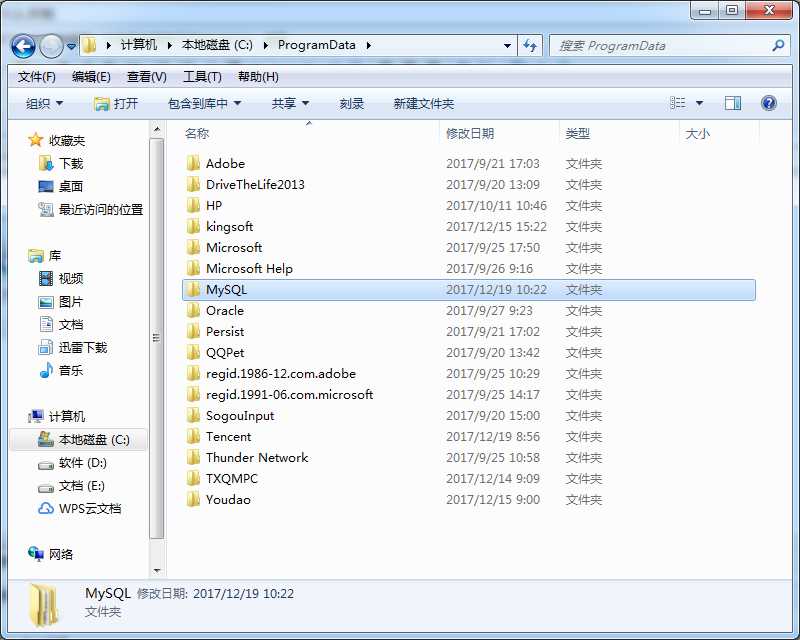
Task: Click the navigation pane scrollbar down arrow
Action: click(x=157, y=571)
